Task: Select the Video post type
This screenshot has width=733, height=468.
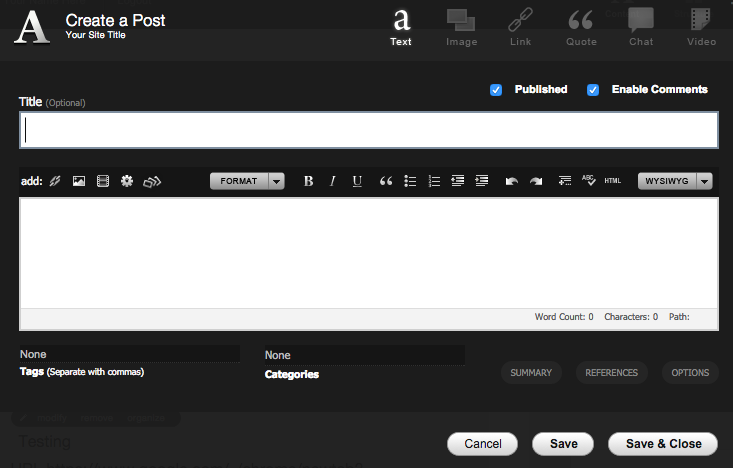Action: [701, 27]
